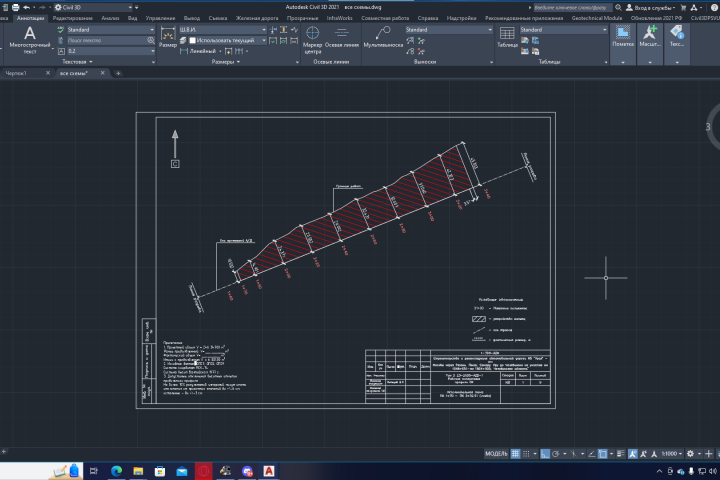Click the workspace settings gear in status bar
This screenshot has height=480, width=720.
[690, 454]
